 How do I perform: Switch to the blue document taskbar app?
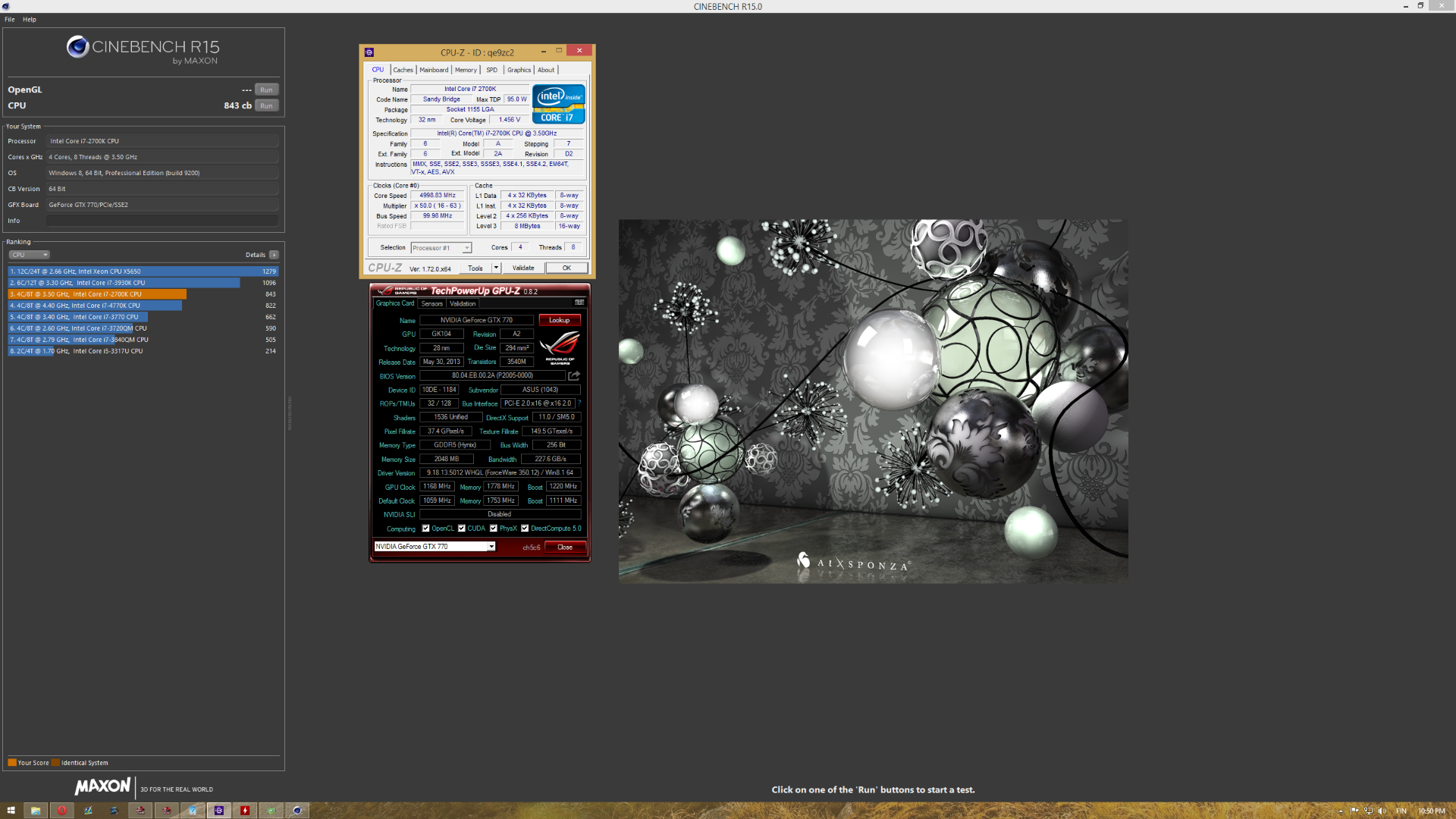193,811
